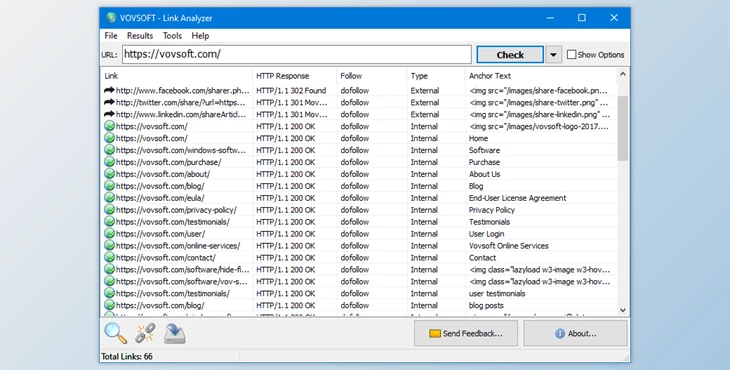Click green check icon of online-services row
Viewport: 730px width, 370px height.
tap(109, 245)
